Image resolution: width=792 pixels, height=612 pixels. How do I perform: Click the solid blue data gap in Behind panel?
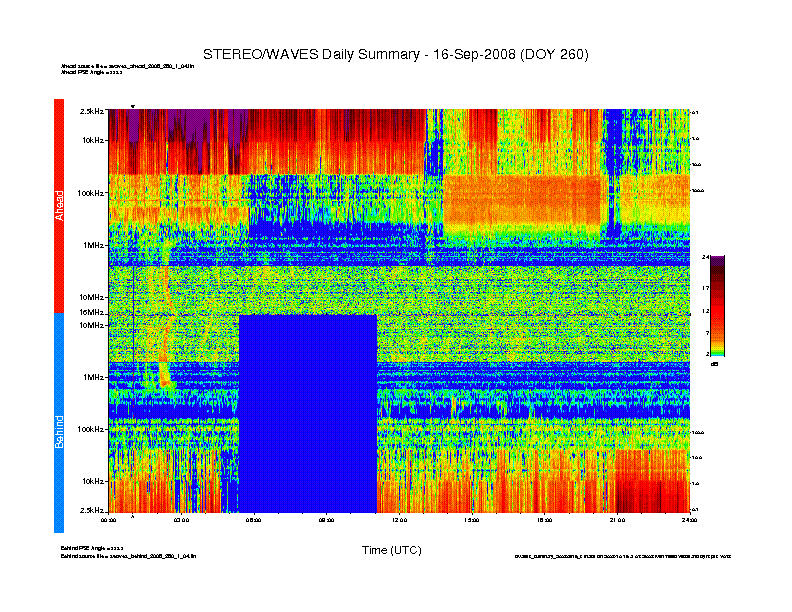tap(308, 414)
